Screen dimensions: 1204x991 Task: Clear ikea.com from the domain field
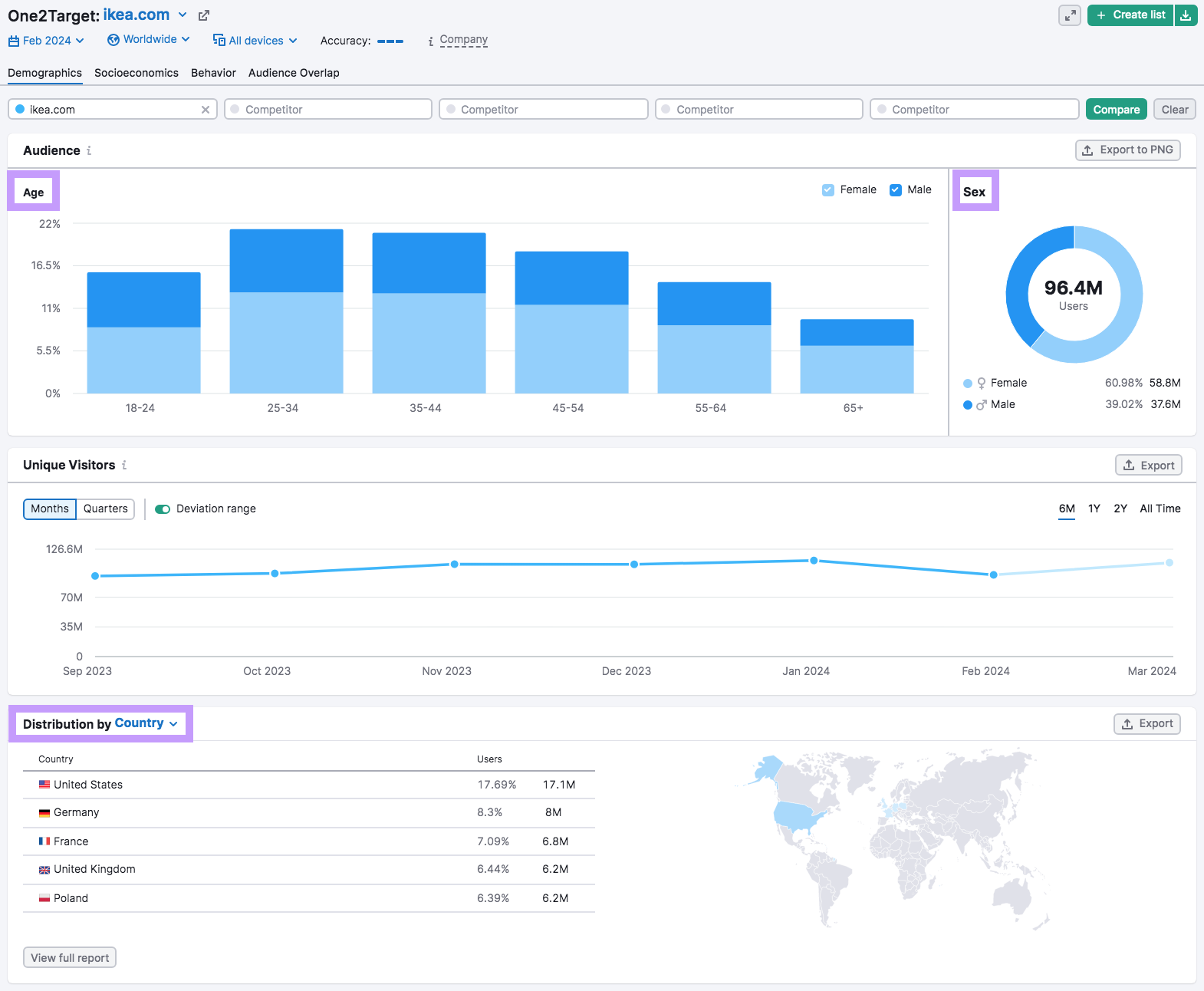pyautogui.click(x=206, y=110)
